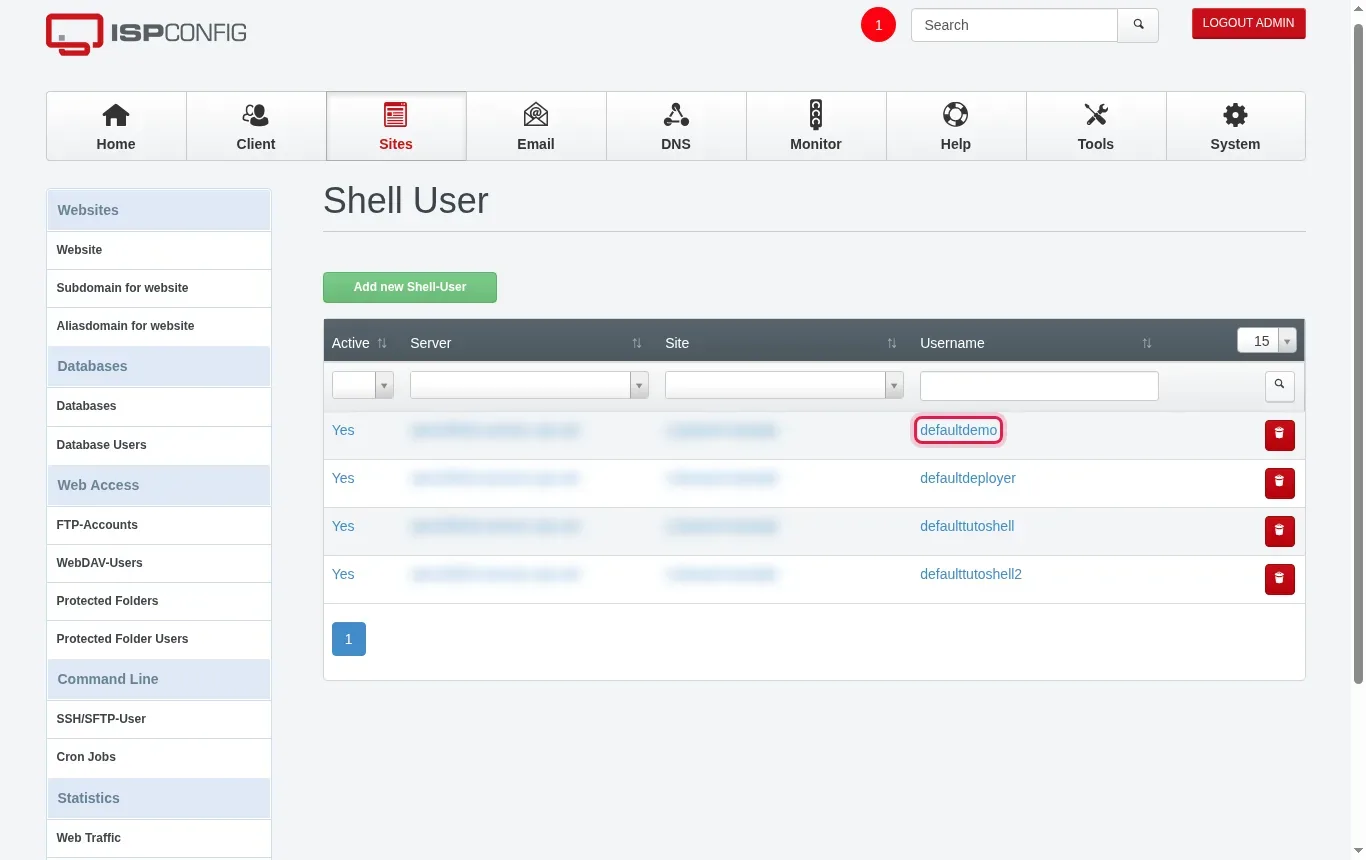The image size is (1366, 860).
Task: Log out with the LOGOUT ADMIN button
Action: pos(1249,23)
